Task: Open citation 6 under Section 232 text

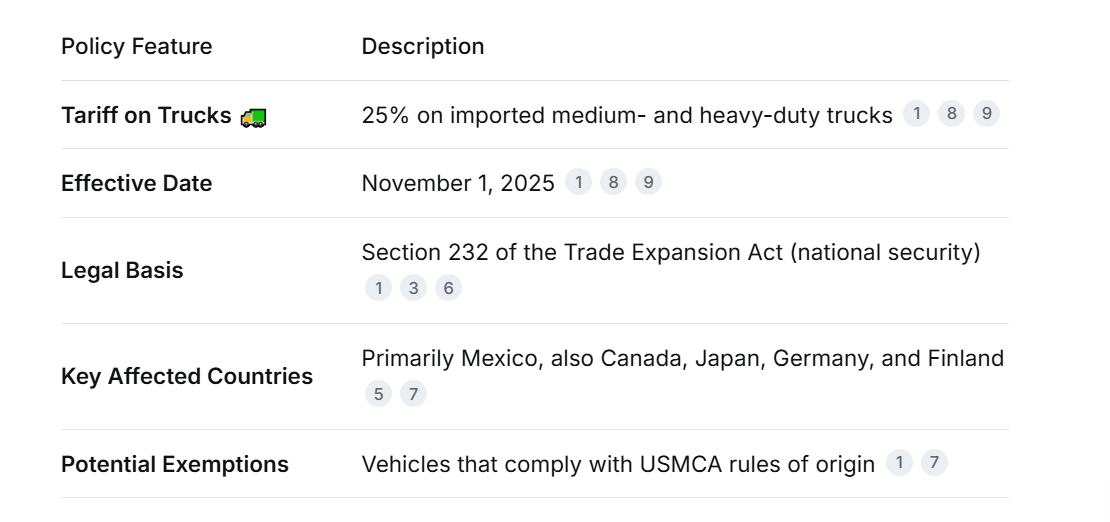Action: tap(448, 288)
